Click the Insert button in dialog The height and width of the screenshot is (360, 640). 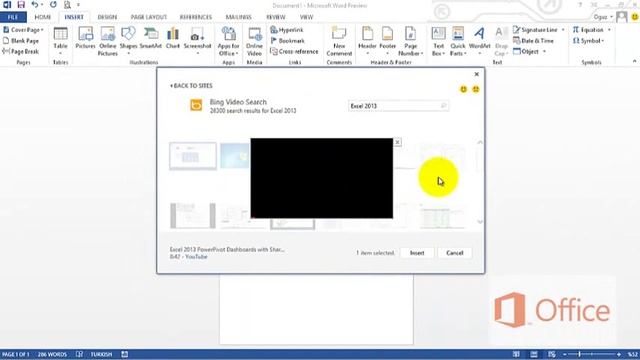point(417,253)
